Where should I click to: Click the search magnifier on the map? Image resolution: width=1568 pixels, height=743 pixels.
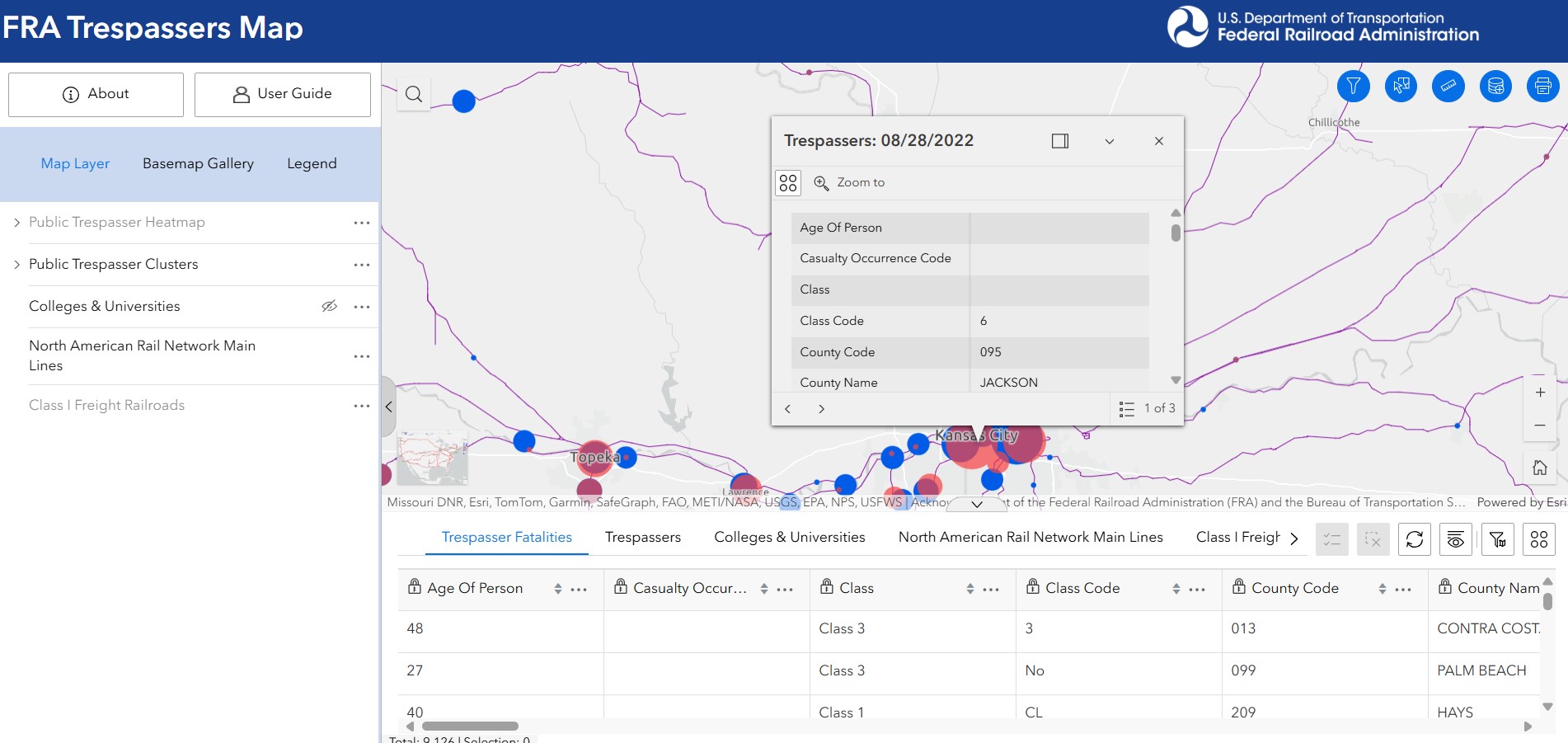coord(413,94)
